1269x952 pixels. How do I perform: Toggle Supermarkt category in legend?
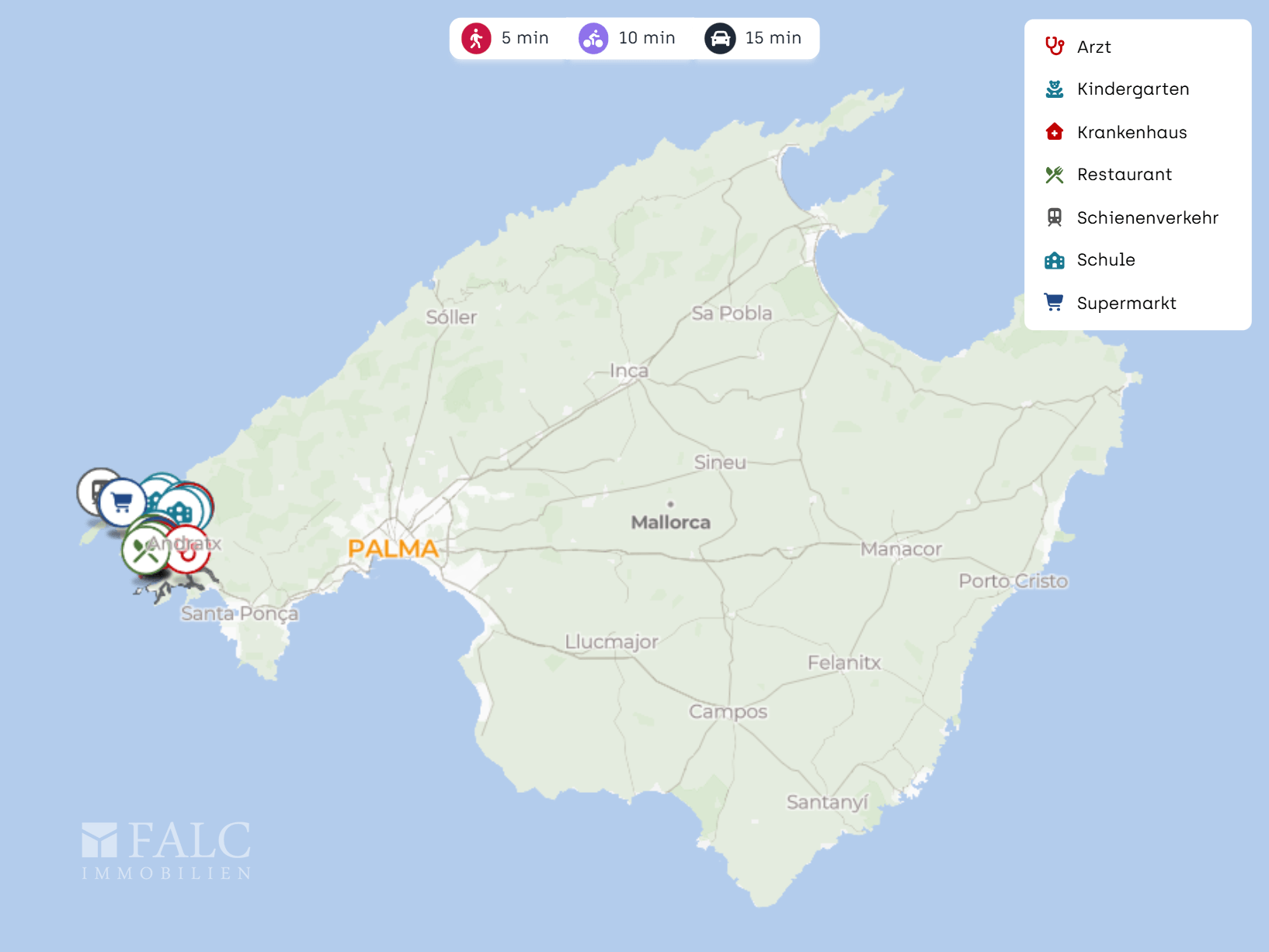click(x=1126, y=304)
